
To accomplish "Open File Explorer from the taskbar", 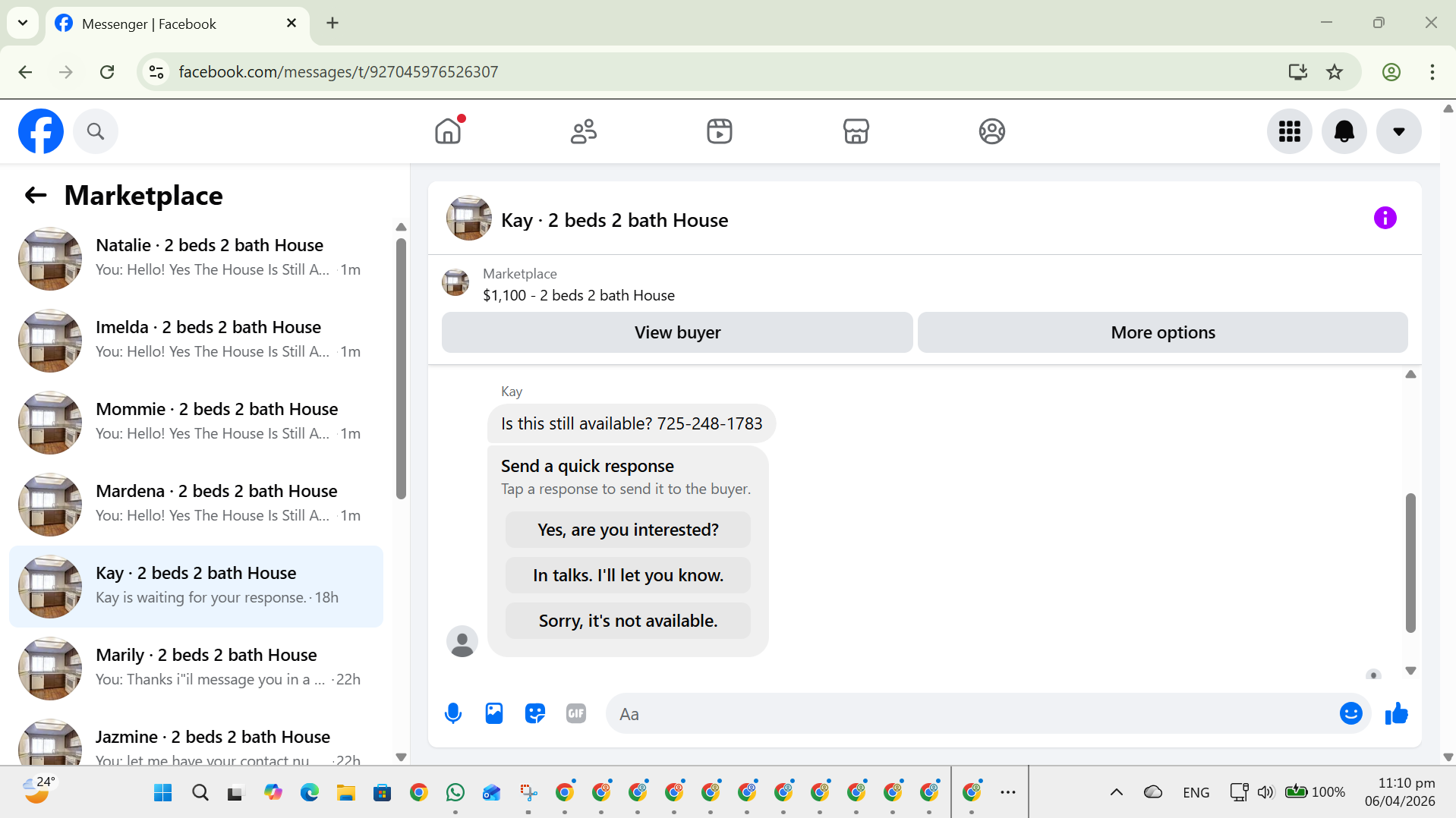I will pyautogui.click(x=346, y=793).
